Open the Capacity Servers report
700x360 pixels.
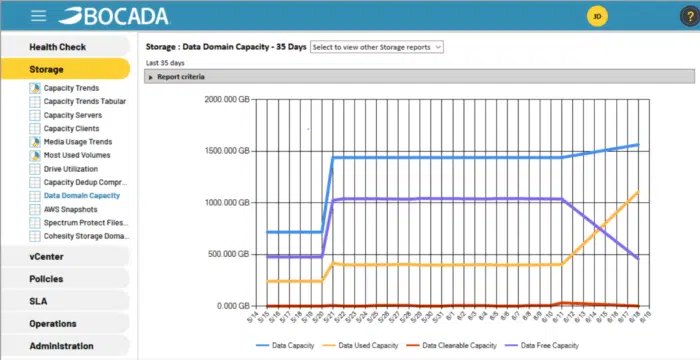(x=73, y=115)
